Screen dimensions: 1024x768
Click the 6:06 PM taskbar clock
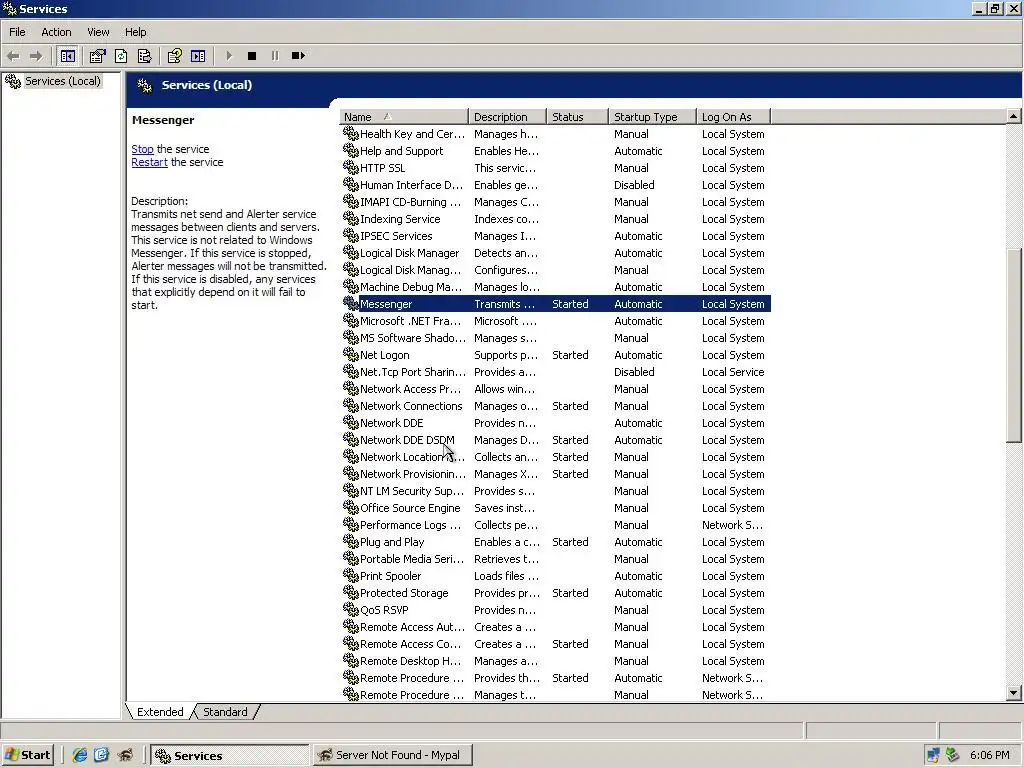[989, 755]
